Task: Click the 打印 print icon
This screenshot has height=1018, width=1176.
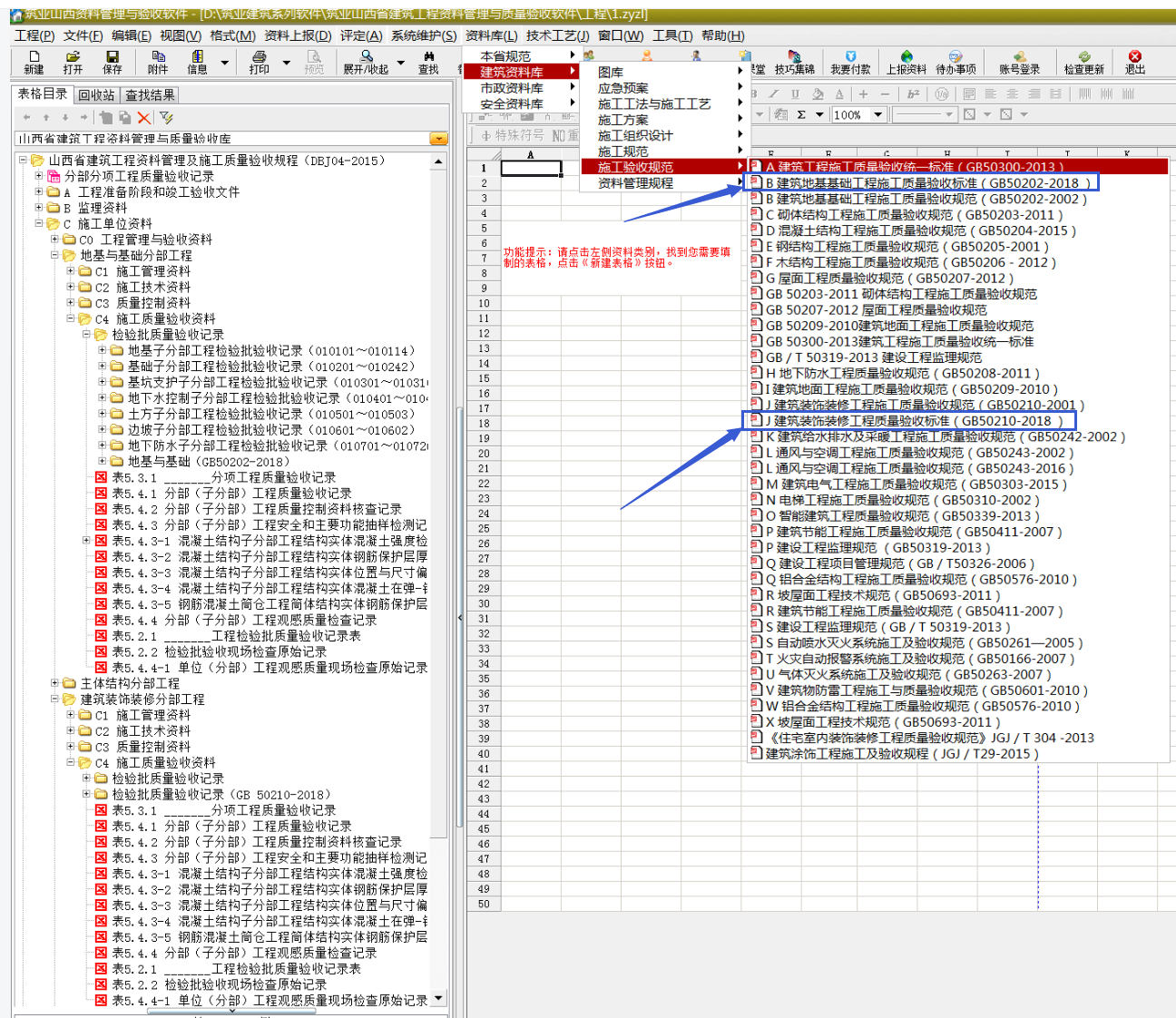Action: tap(260, 62)
